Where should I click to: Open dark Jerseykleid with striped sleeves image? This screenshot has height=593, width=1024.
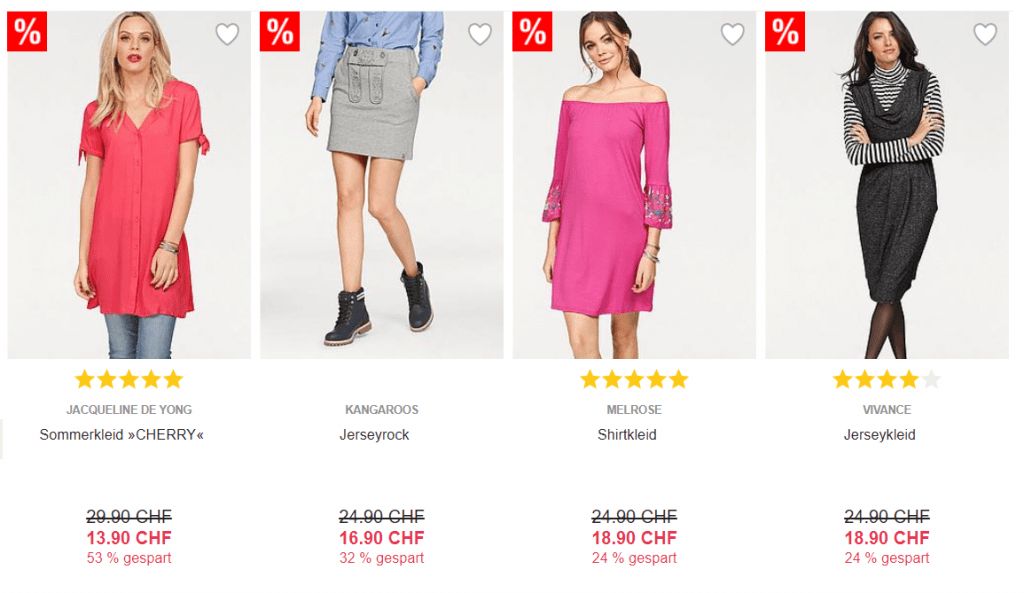(887, 185)
